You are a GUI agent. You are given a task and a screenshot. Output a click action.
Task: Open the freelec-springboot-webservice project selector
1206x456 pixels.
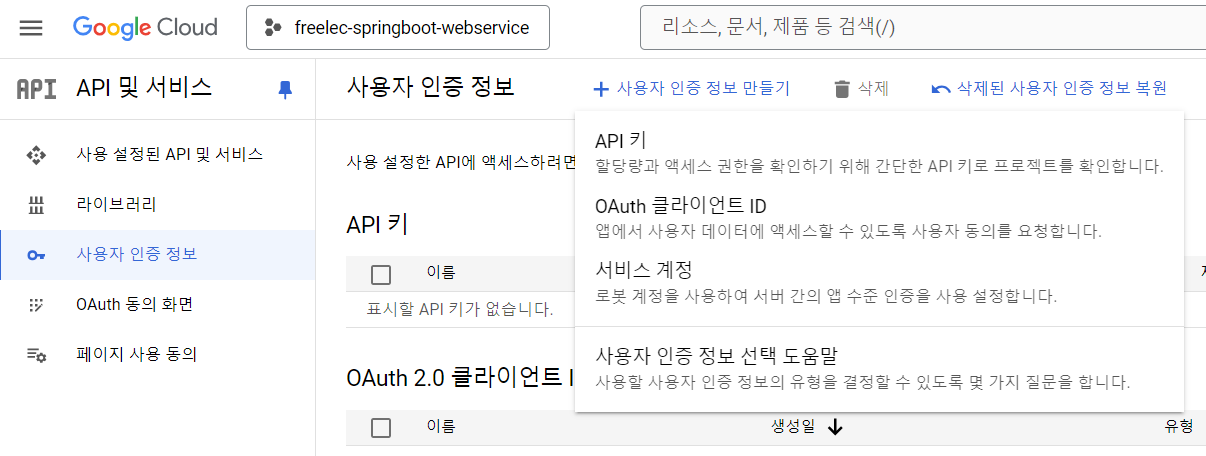click(x=398, y=28)
